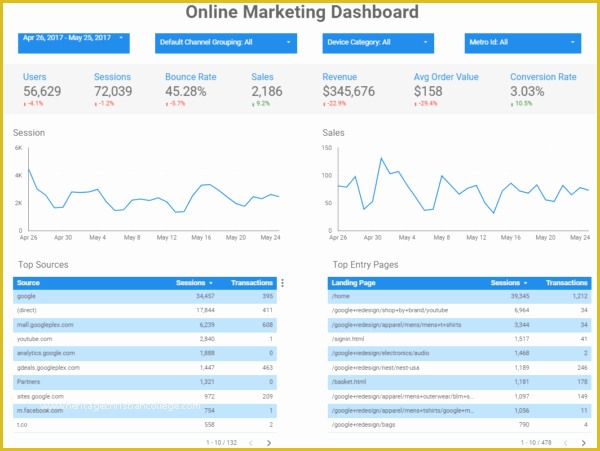This screenshot has width=600, height=451.
Task: Sort Top Entry Pages by Sessions column
Action: 509,283
